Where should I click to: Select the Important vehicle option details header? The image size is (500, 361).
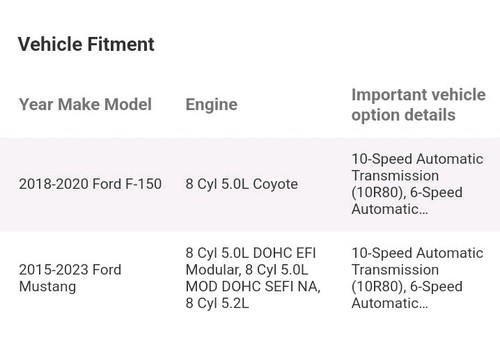[x=418, y=105]
